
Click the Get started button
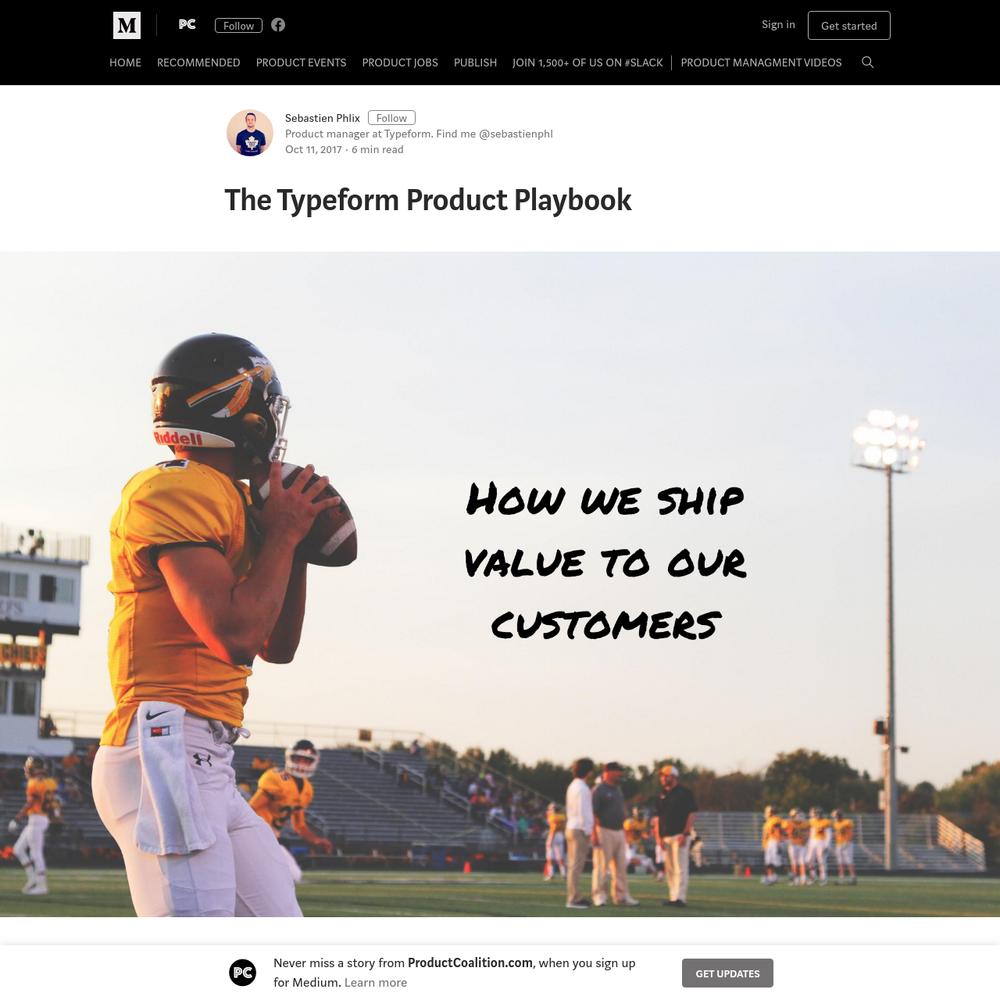point(849,26)
